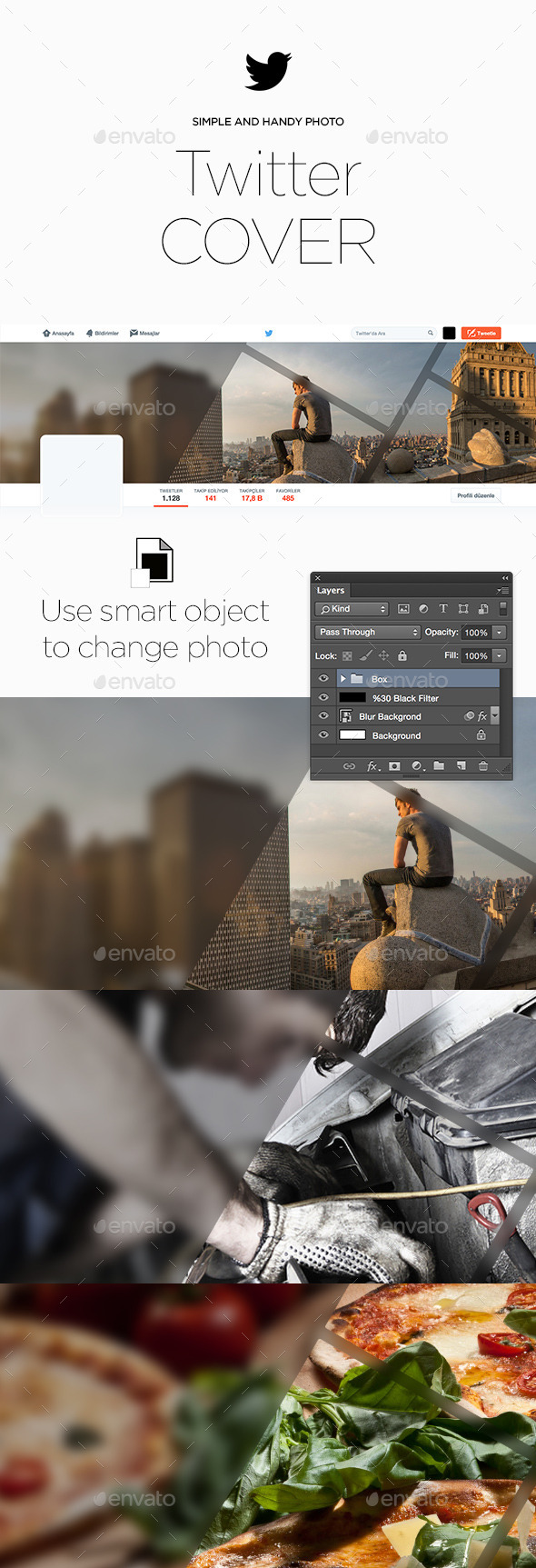
Task: Toggle lock transparent pixels
Action: click(347, 656)
